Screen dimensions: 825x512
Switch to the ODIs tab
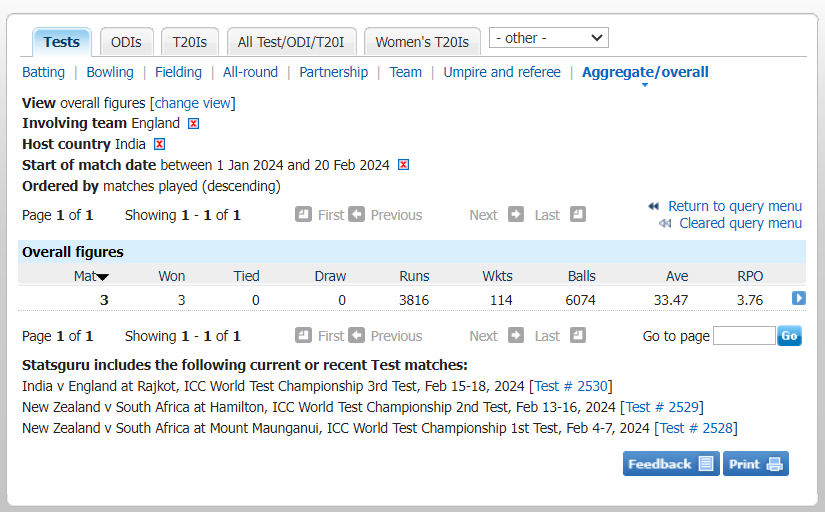tap(126, 42)
